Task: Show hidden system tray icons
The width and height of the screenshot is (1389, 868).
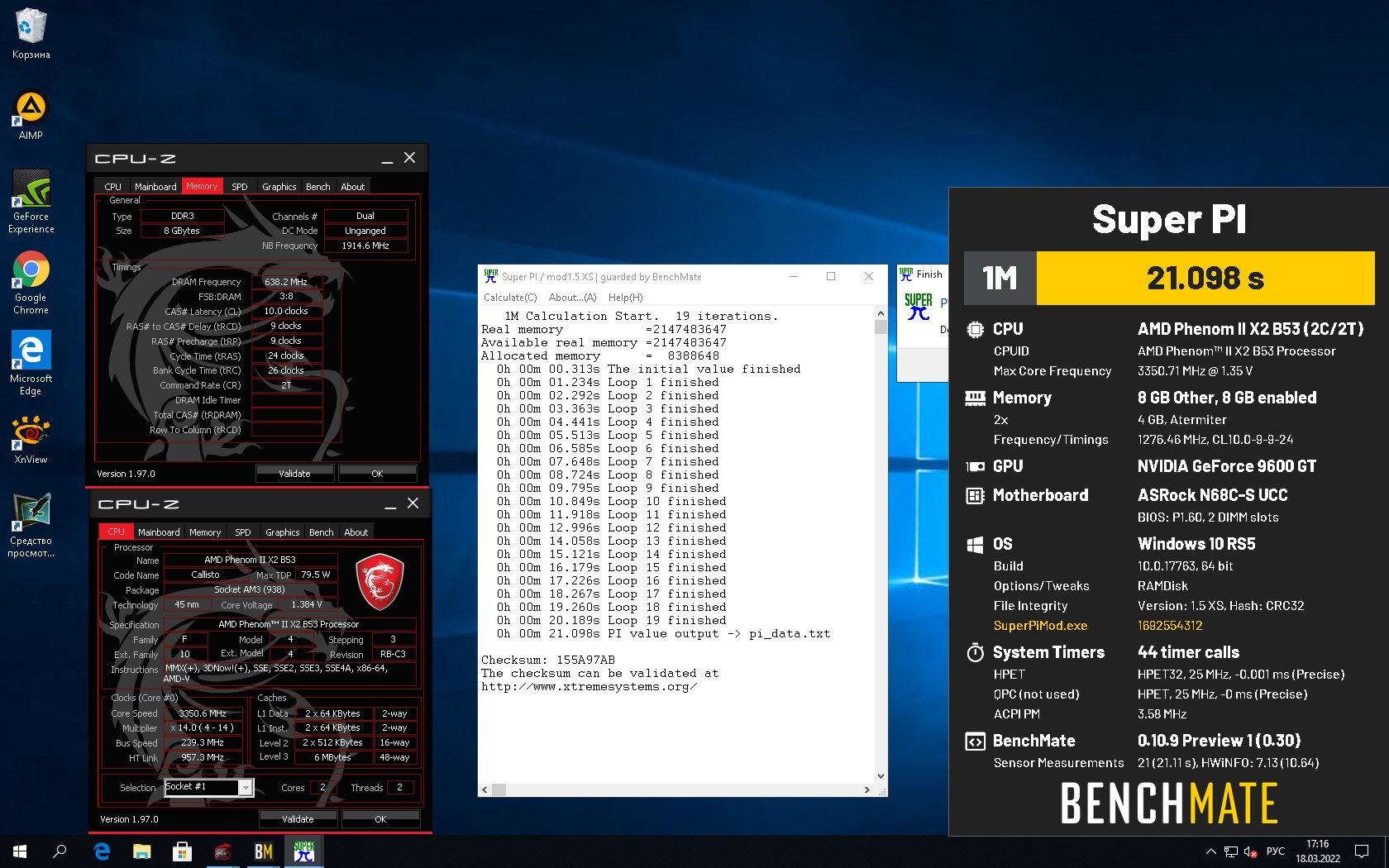Action: [x=1210, y=851]
